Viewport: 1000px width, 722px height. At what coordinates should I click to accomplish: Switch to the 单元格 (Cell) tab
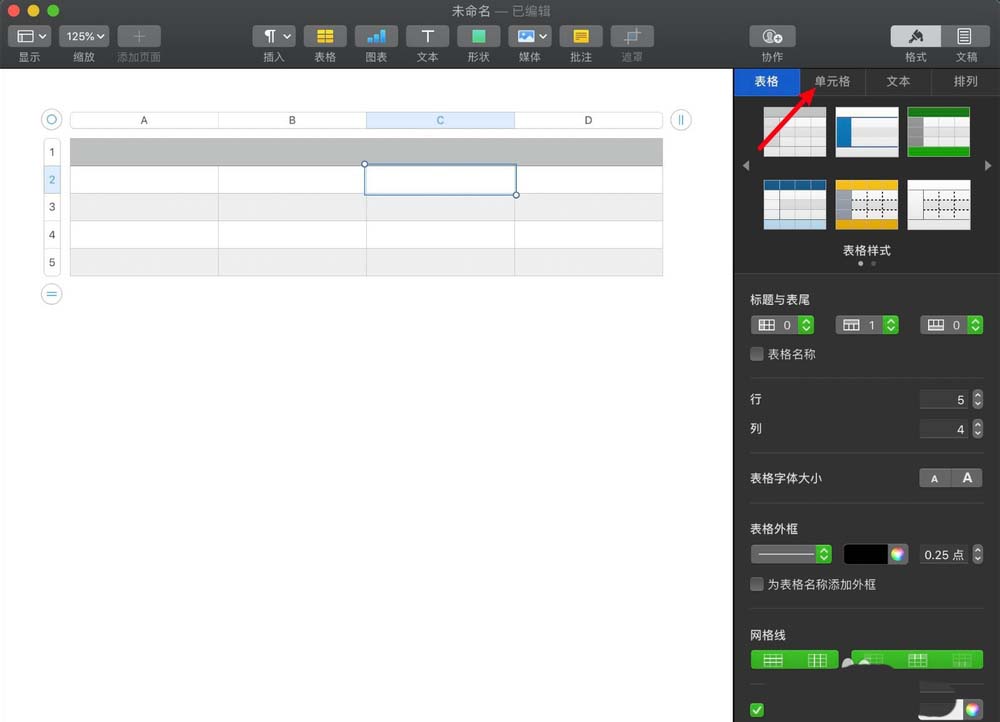pos(832,82)
